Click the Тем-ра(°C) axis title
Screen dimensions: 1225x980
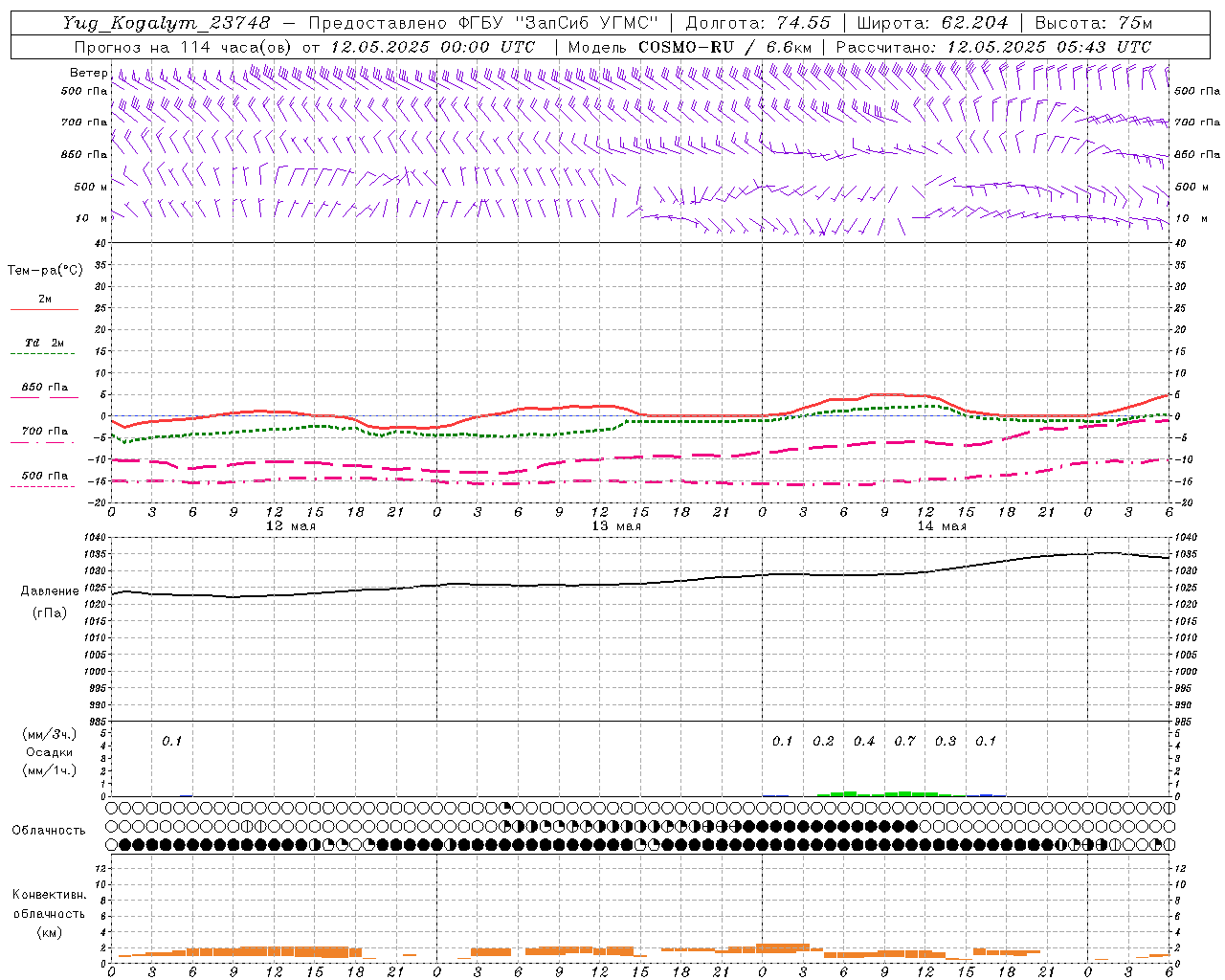45,271
